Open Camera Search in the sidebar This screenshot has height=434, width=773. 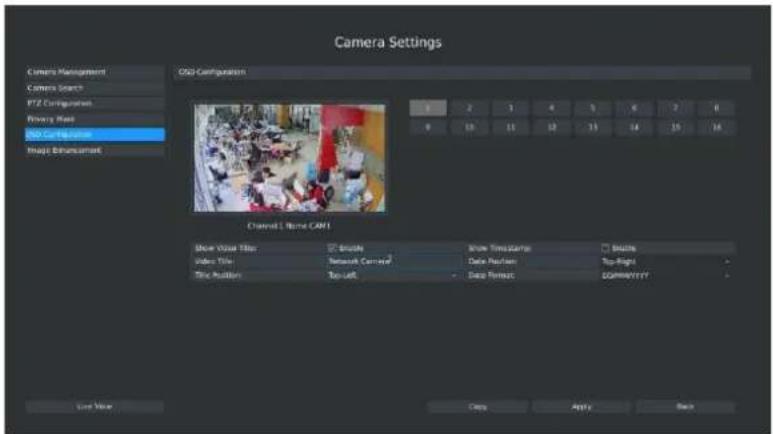[x=95, y=88]
